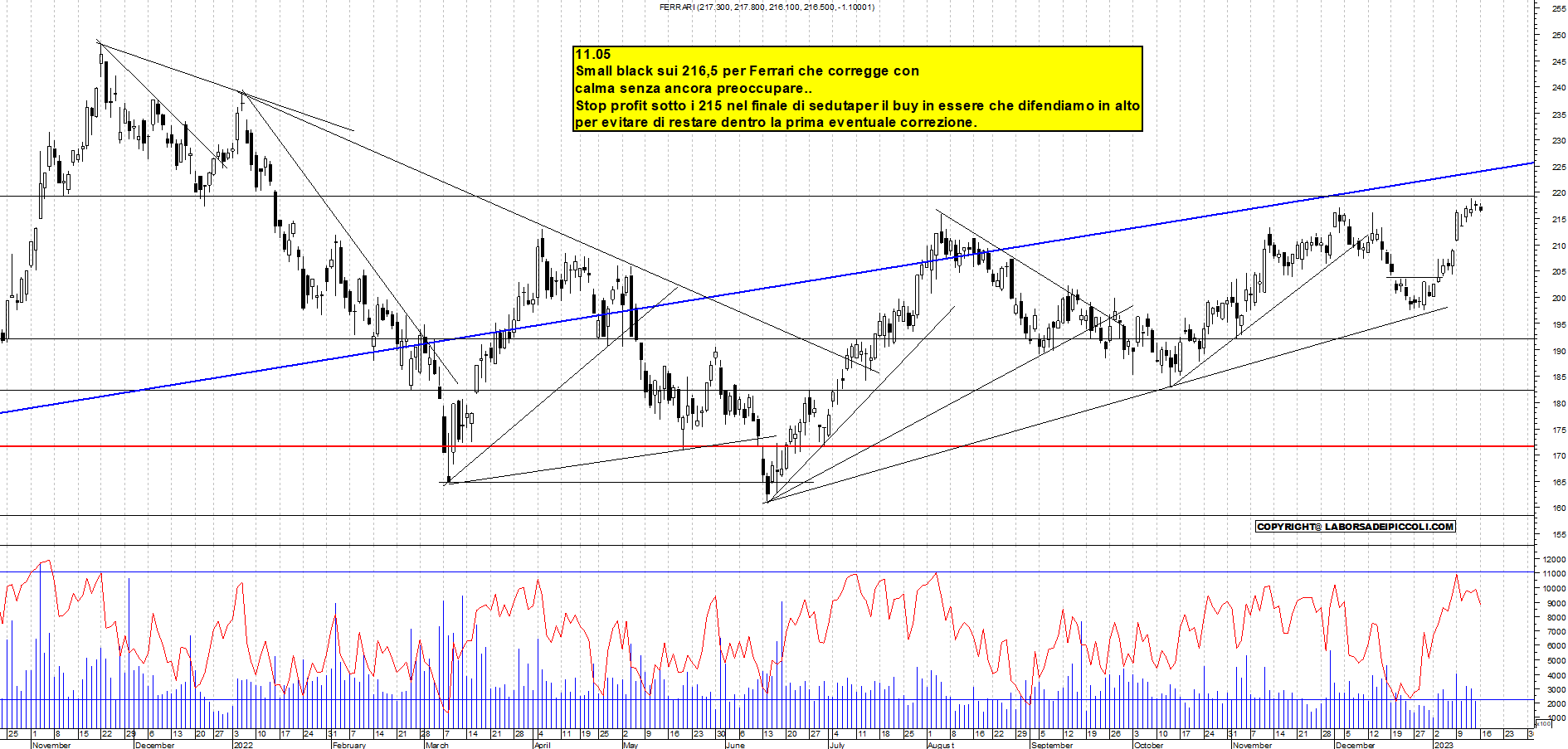Click the 170 price level on the scale
Viewport: 1568px width, 749px height.
(1559, 456)
